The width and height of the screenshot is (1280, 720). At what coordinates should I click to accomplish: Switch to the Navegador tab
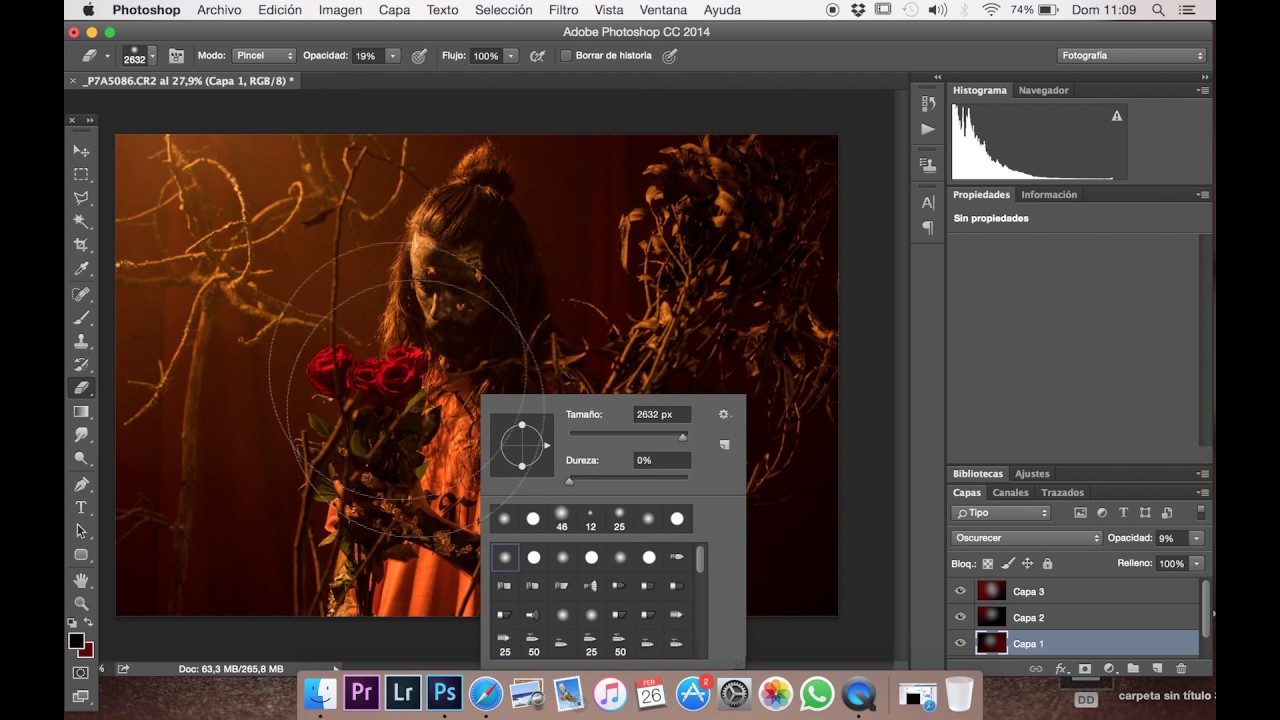pyautogui.click(x=1043, y=90)
